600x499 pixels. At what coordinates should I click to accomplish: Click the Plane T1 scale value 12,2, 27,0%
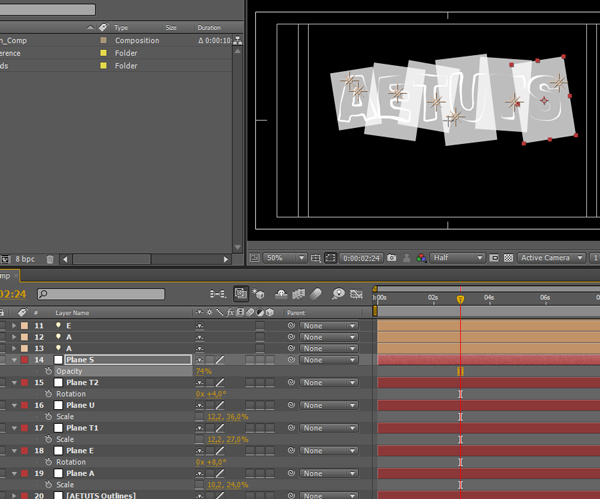(228, 439)
